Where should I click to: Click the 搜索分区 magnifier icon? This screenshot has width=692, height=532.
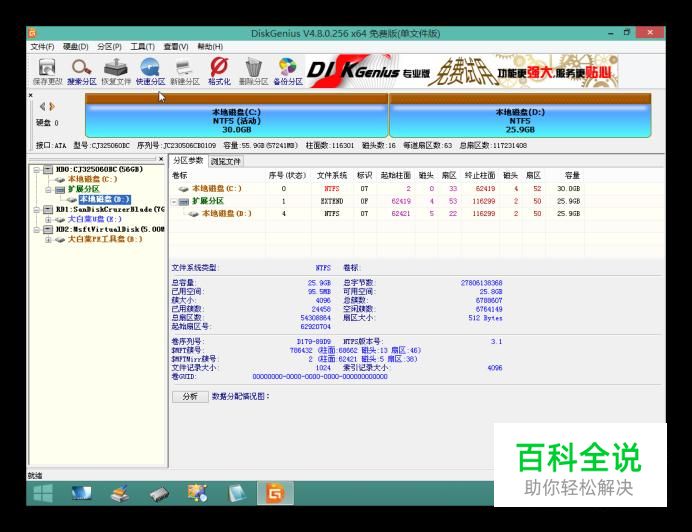pos(82,71)
